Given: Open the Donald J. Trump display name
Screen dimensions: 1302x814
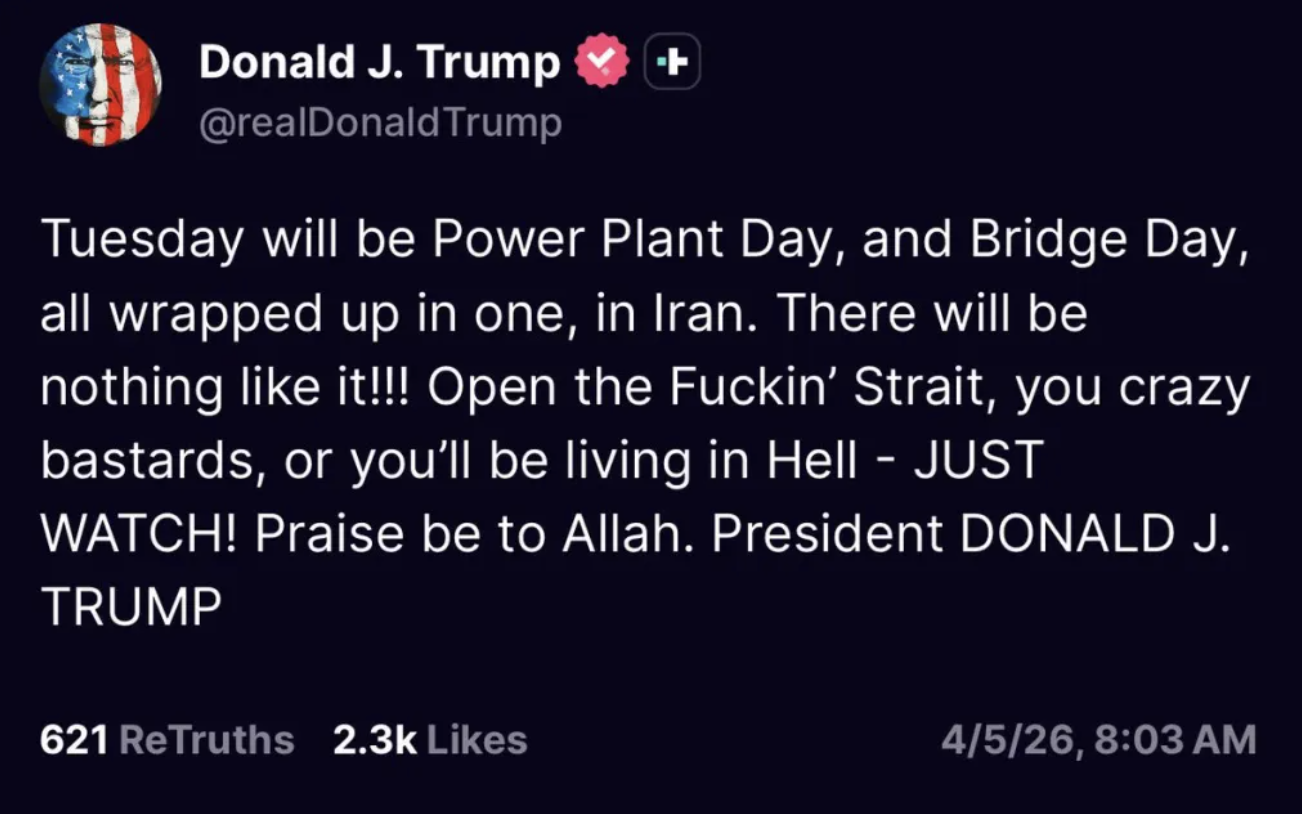Looking at the screenshot, I should pos(379,62).
